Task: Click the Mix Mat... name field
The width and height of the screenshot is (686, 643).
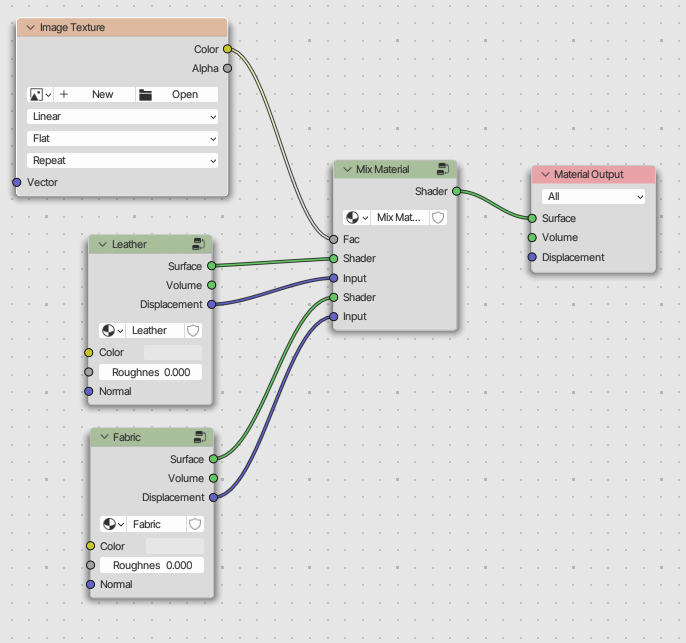Action: (400, 217)
